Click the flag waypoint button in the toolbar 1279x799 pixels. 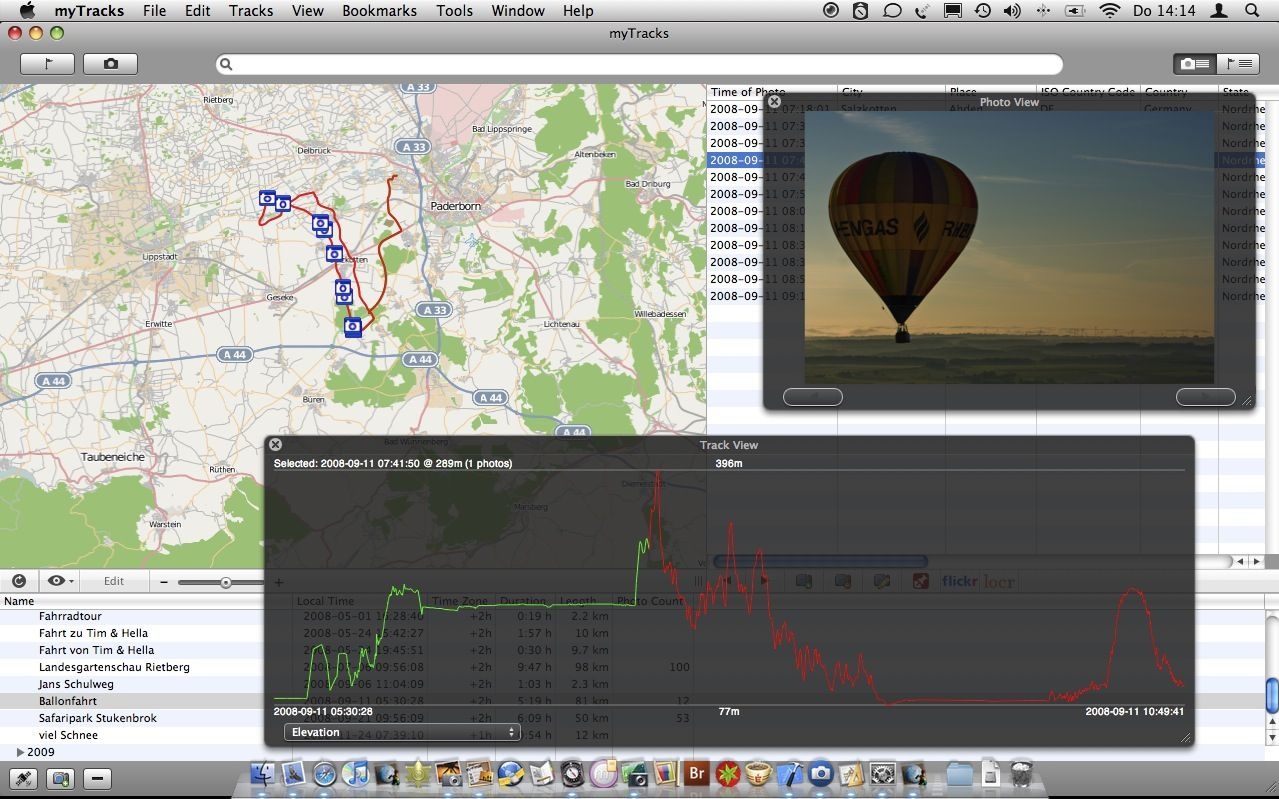(46, 64)
